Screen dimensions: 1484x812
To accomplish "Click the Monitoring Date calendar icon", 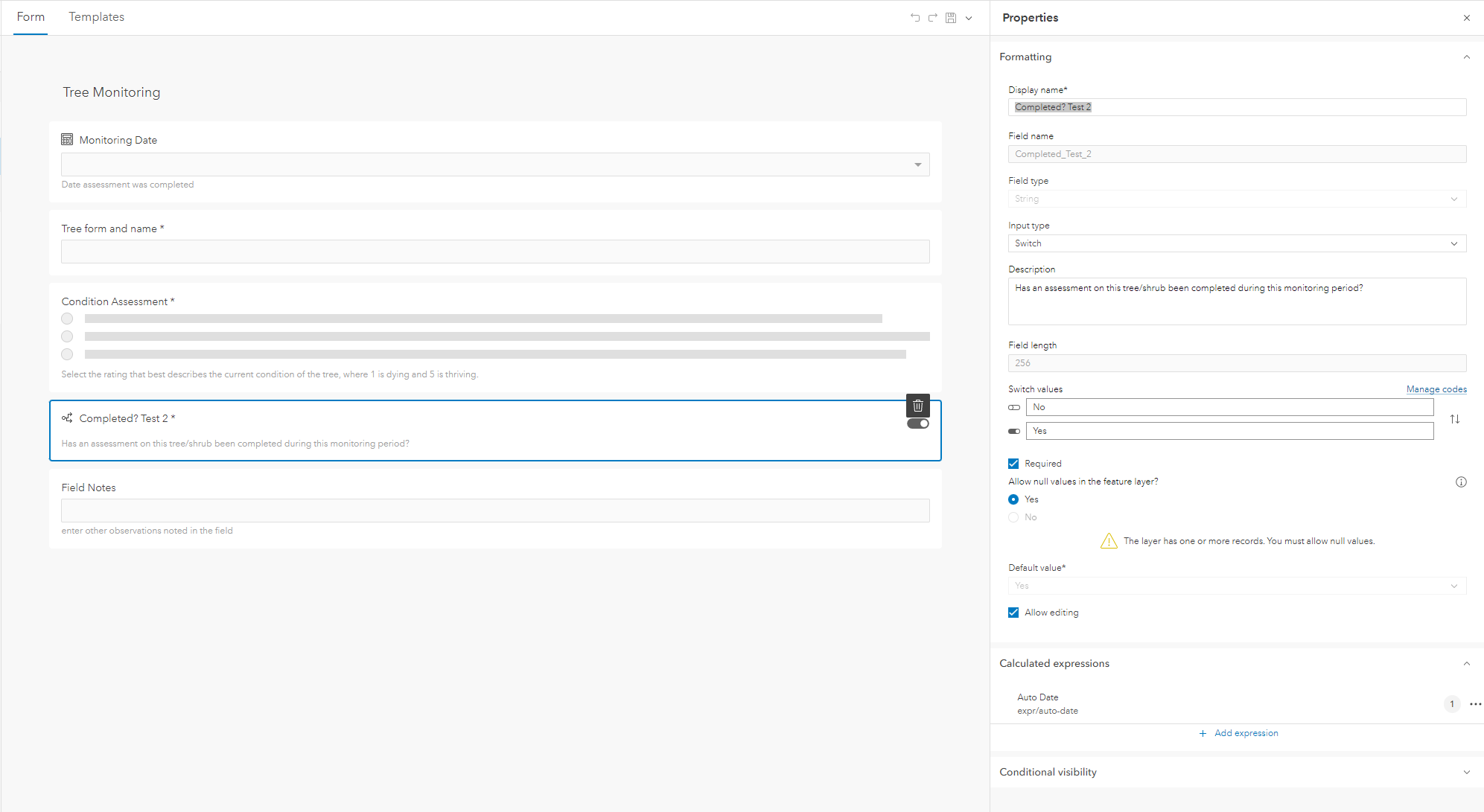I will point(67,140).
